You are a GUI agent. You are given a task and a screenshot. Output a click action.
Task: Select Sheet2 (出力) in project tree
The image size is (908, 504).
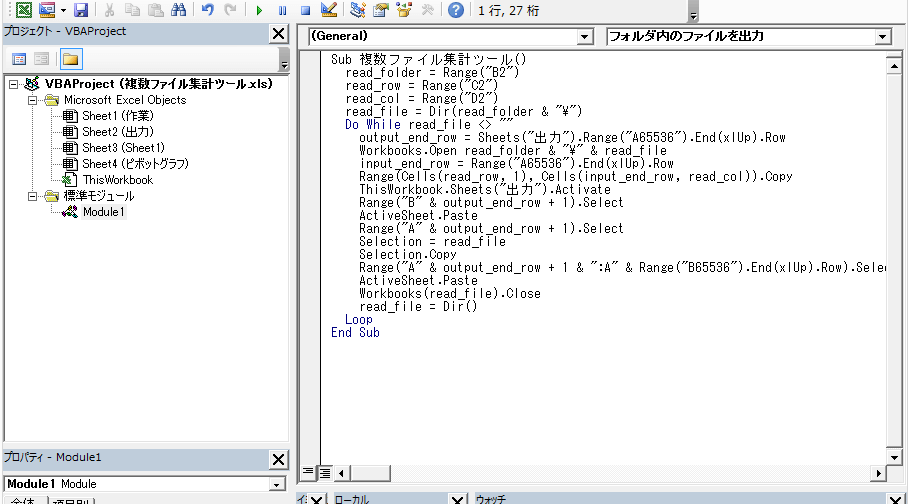point(118,132)
